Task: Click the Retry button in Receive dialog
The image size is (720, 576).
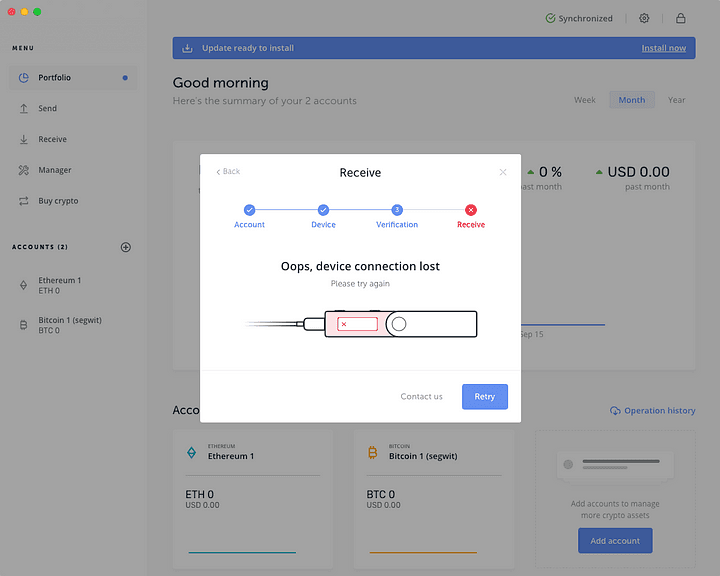Action: point(484,396)
